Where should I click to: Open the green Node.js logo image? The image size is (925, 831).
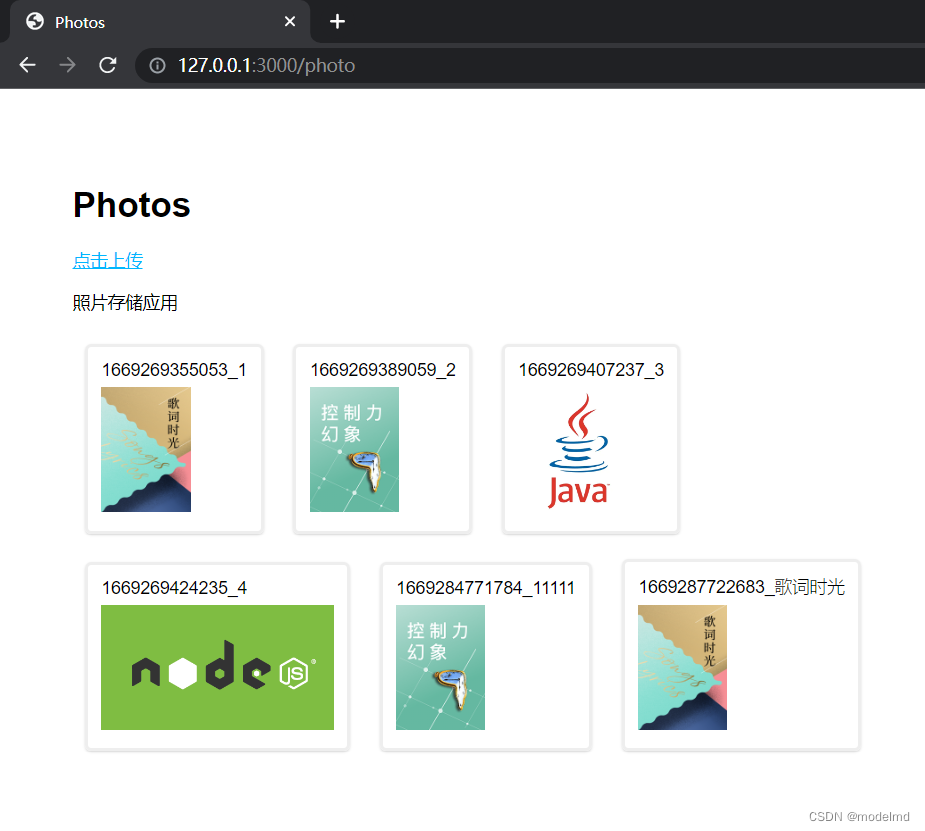pos(217,668)
